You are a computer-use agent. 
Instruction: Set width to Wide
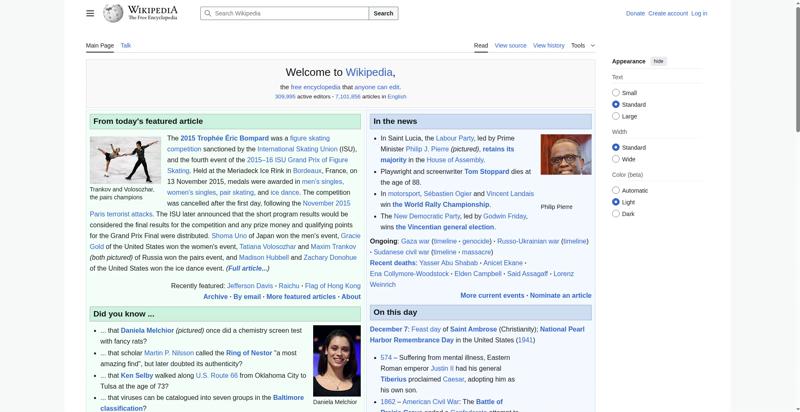[x=616, y=159]
